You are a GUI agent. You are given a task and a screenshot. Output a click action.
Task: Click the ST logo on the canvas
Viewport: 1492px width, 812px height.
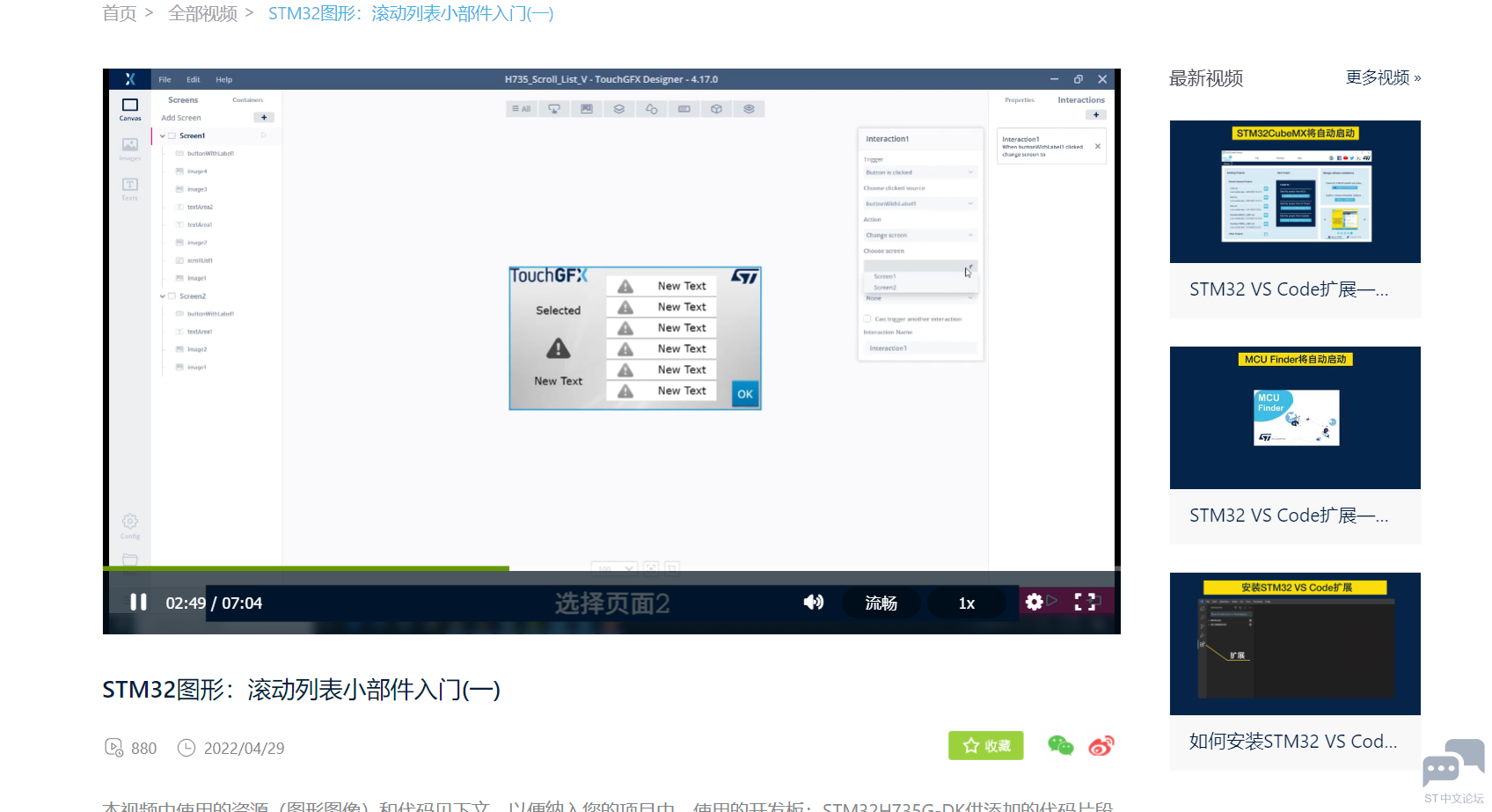point(744,276)
